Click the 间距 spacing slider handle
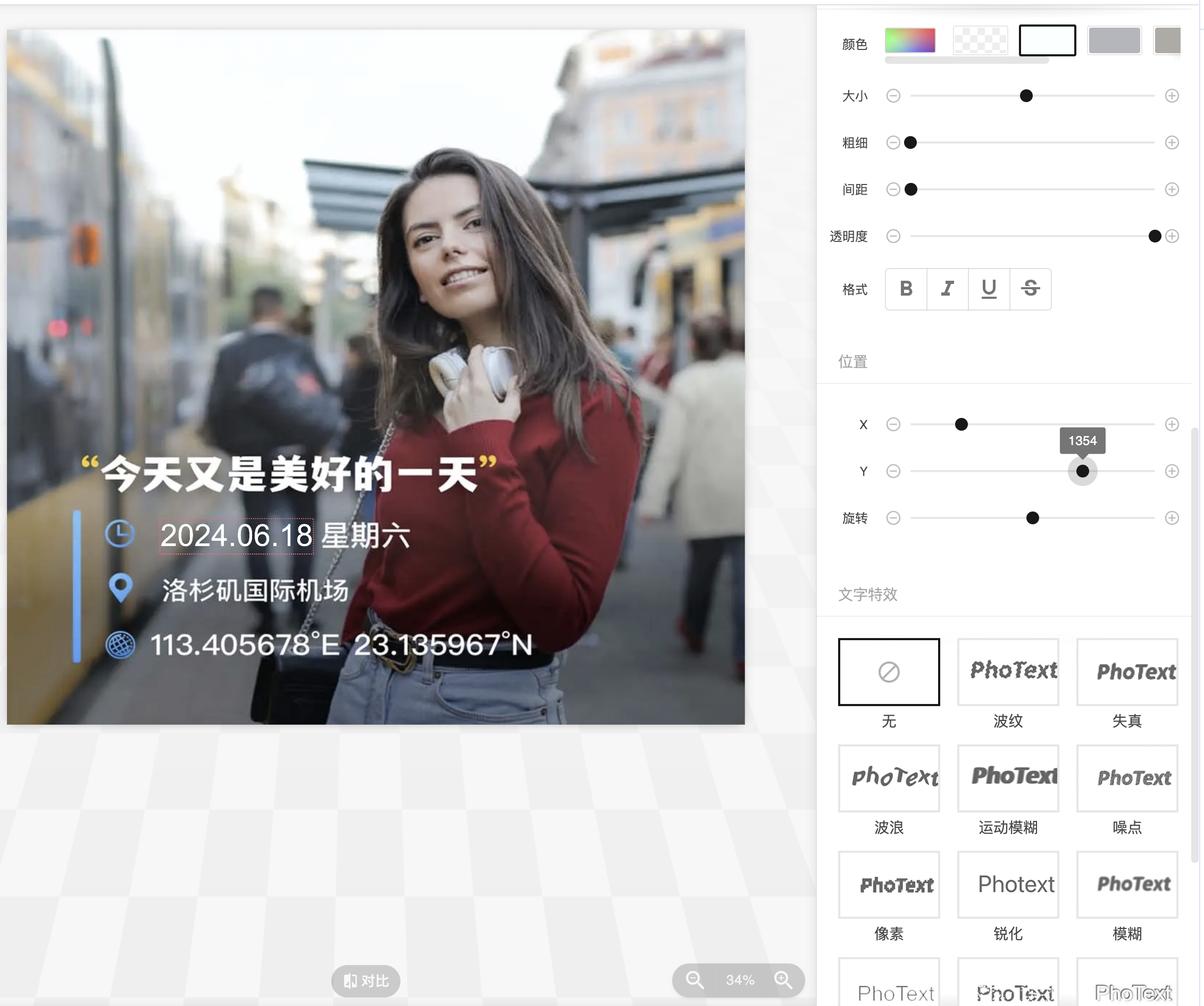Screen dimensions: 1204x1006 910,190
